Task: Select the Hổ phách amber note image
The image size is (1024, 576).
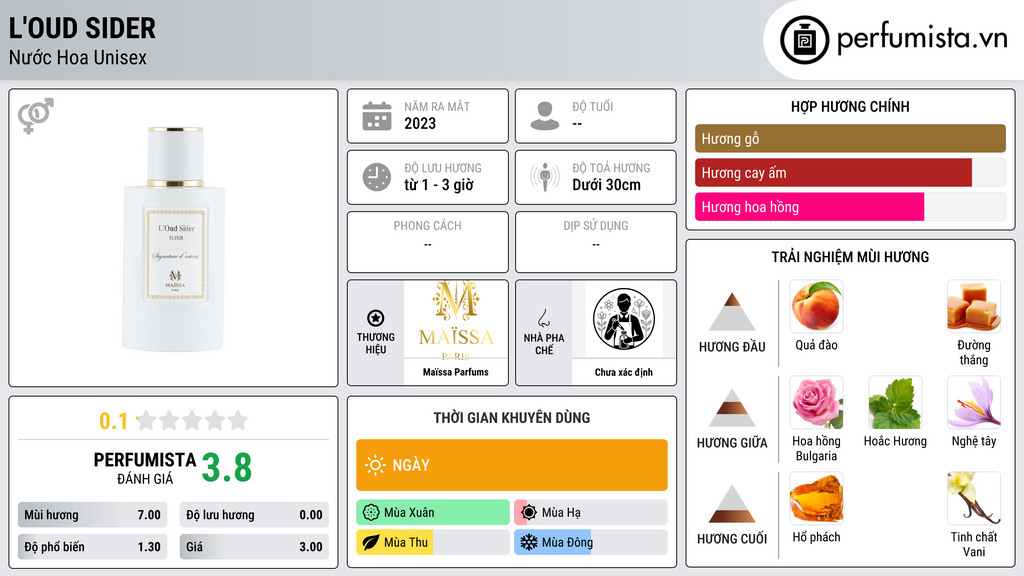Action: pyautogui.click(x=816, y=498)
